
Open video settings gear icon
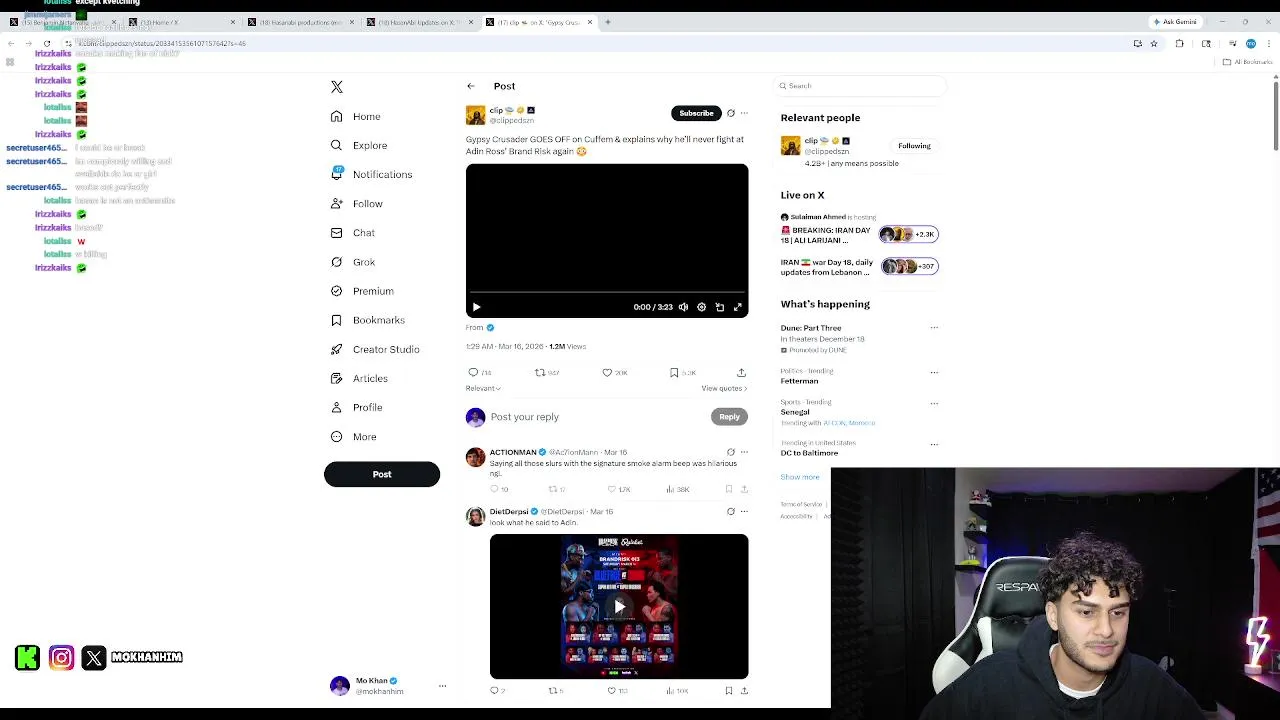[701, 307]
